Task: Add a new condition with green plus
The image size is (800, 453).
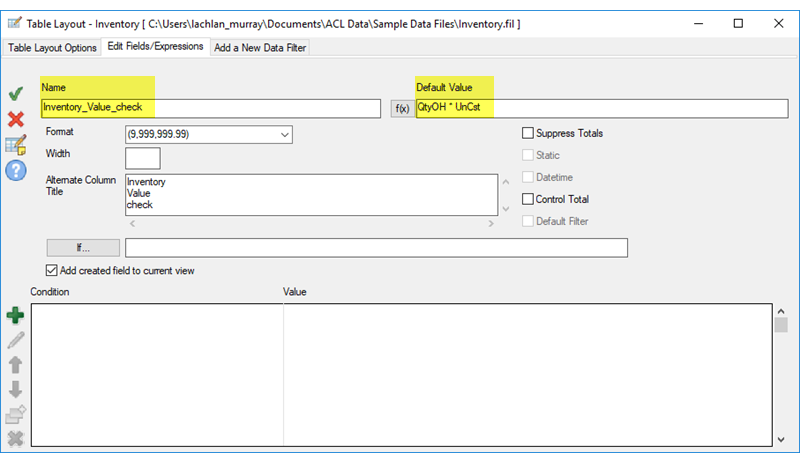Action: click(15, 316)
